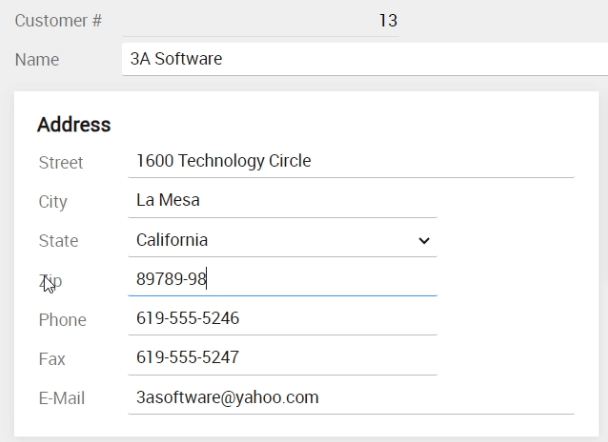Focus the Fax number field 619-555-5247
608x442 pixels.
280,358
